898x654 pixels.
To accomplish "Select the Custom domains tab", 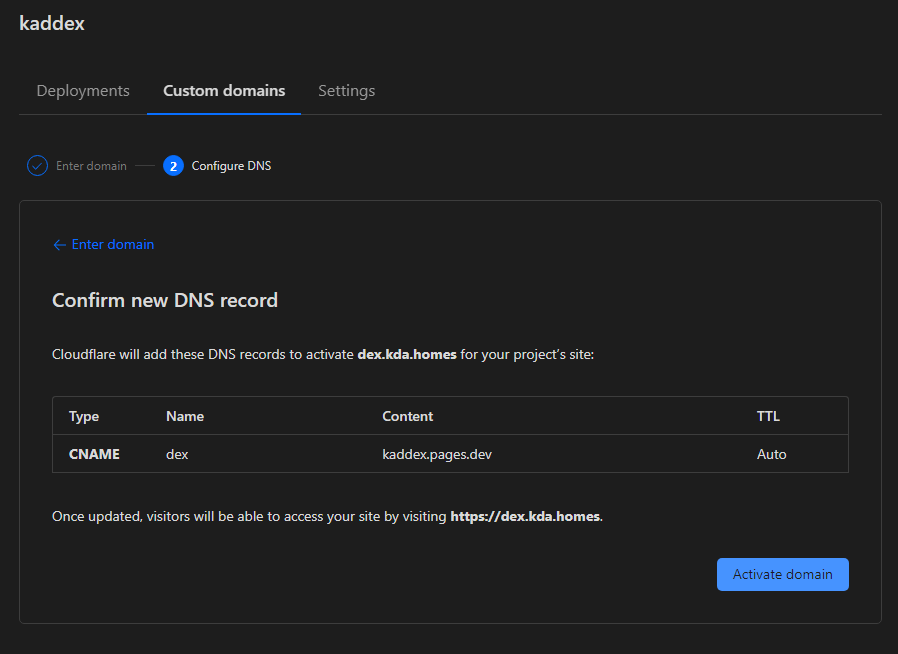I will 224,90.
